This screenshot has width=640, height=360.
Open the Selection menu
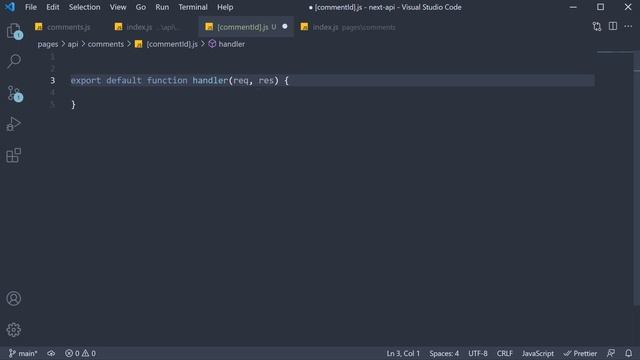pos(84,7)
